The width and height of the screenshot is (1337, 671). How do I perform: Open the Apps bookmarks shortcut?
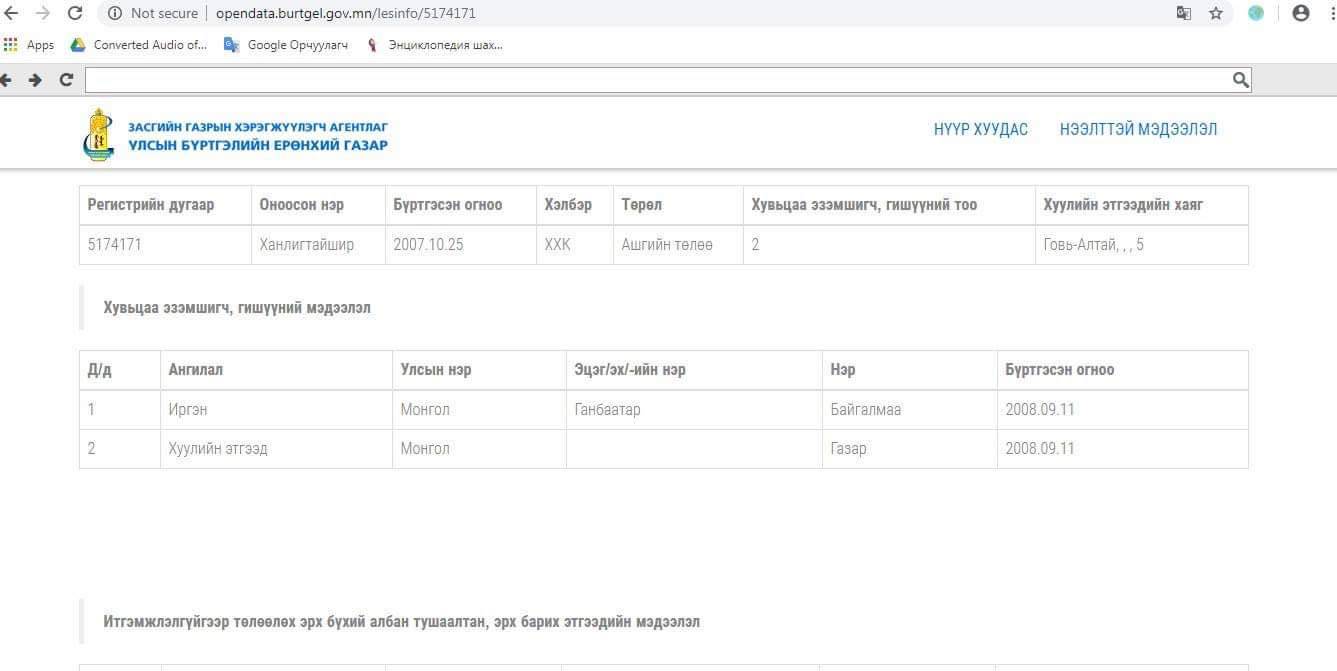tap(29, 45)
